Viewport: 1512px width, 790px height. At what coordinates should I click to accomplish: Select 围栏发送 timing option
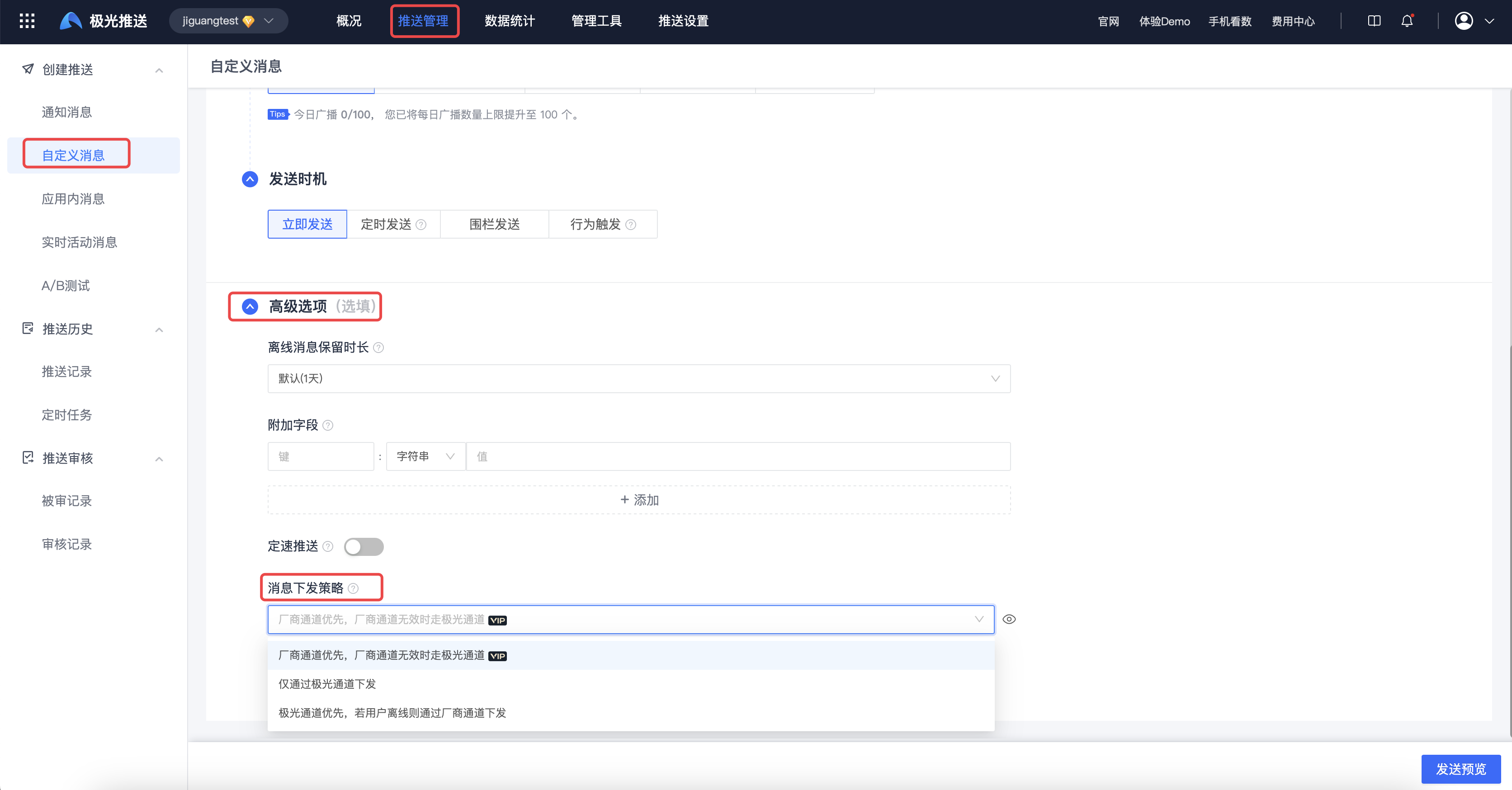pos(494,224)
